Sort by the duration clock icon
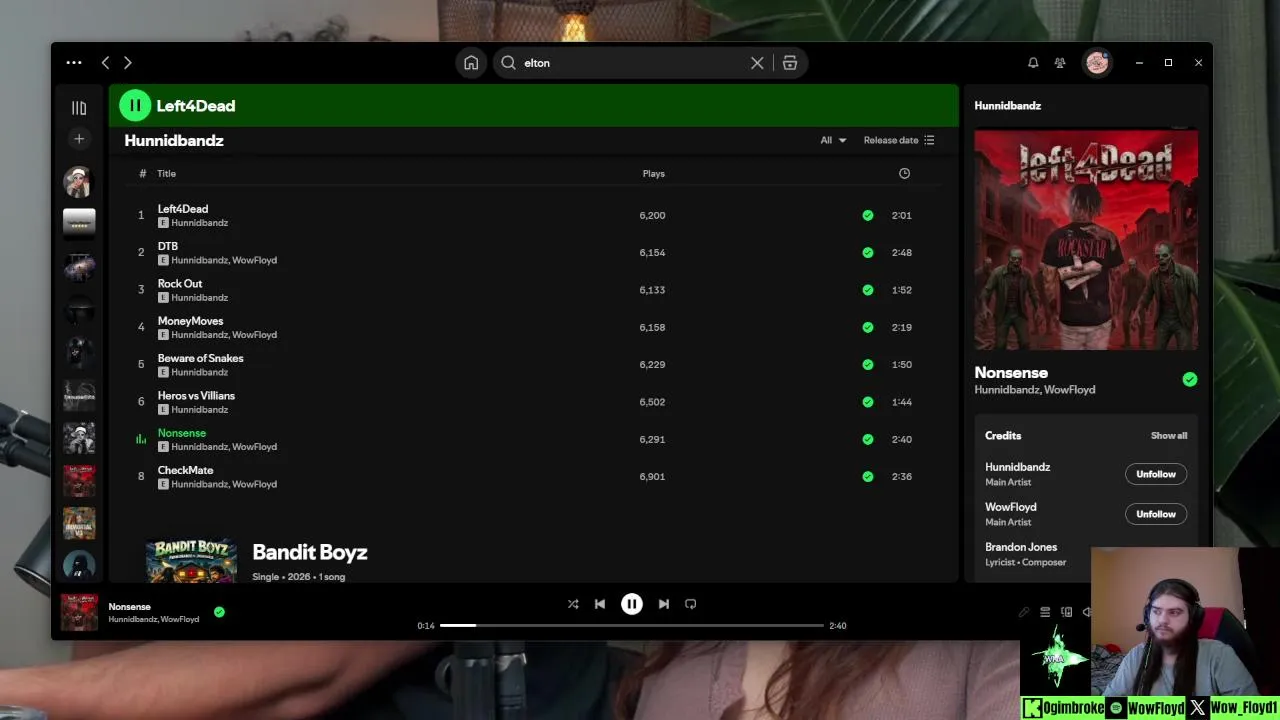 (x=904, y=173)
